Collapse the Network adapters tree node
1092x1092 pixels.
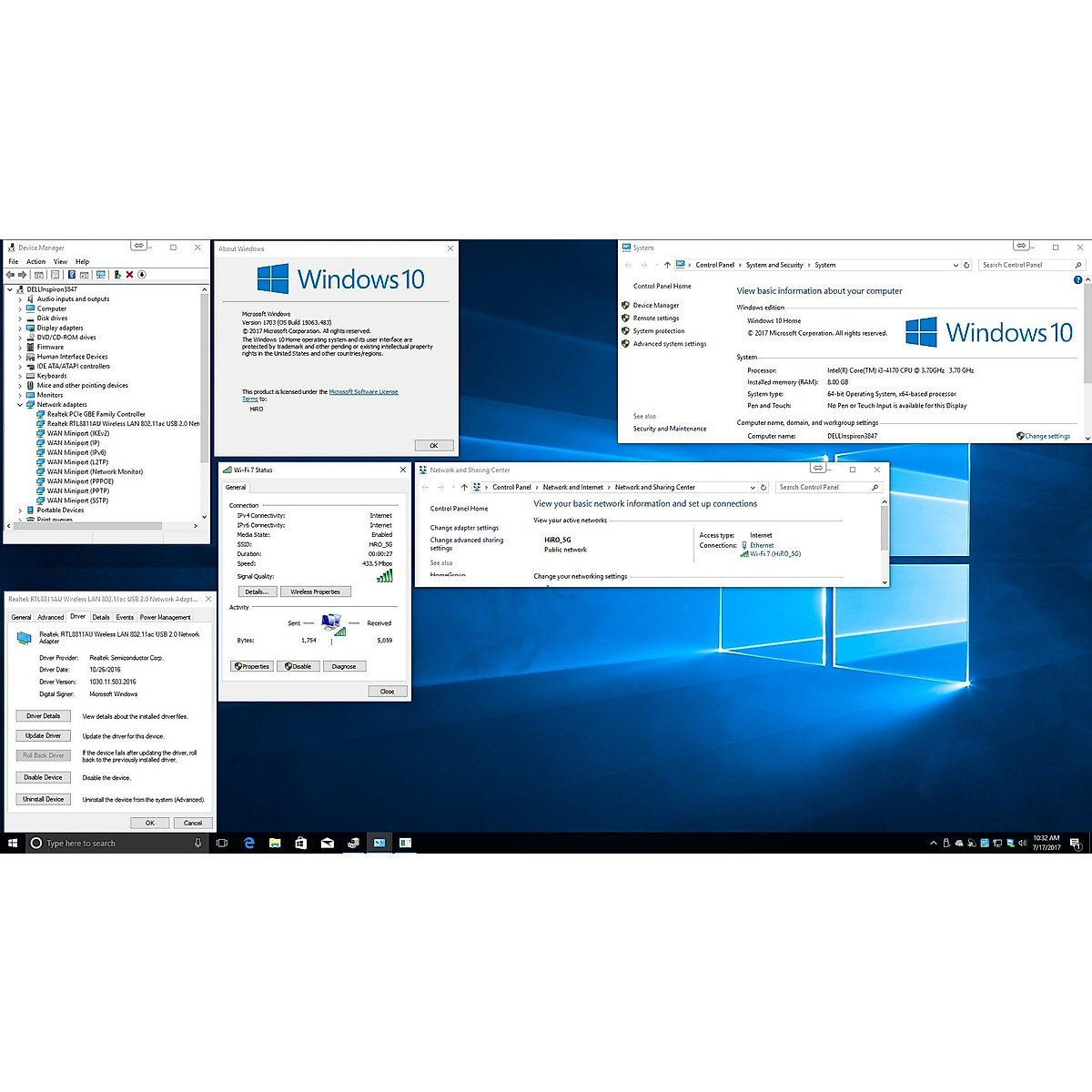(20, 404)
